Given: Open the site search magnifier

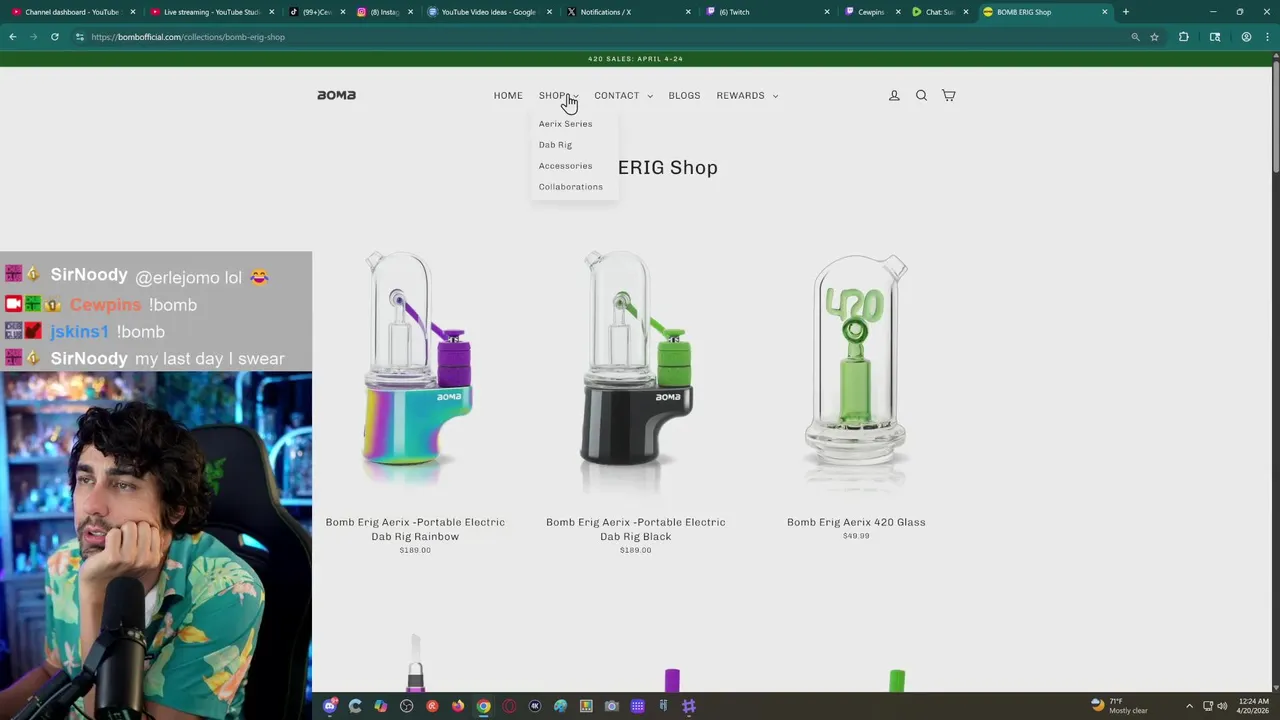Looking at the screenshot, I should point(921,95).
